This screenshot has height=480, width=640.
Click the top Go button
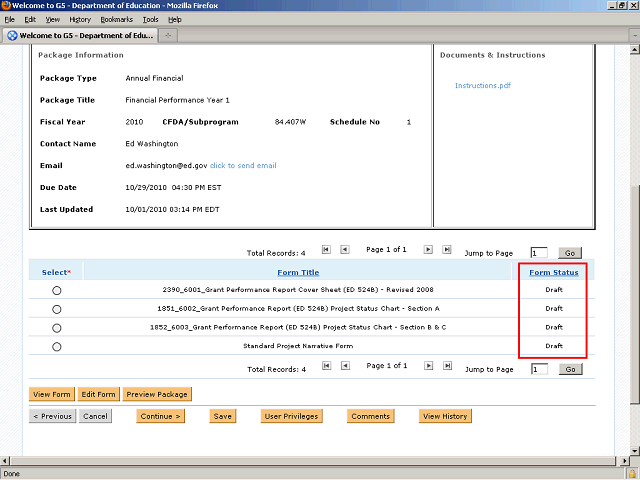[x=570, y=253]
